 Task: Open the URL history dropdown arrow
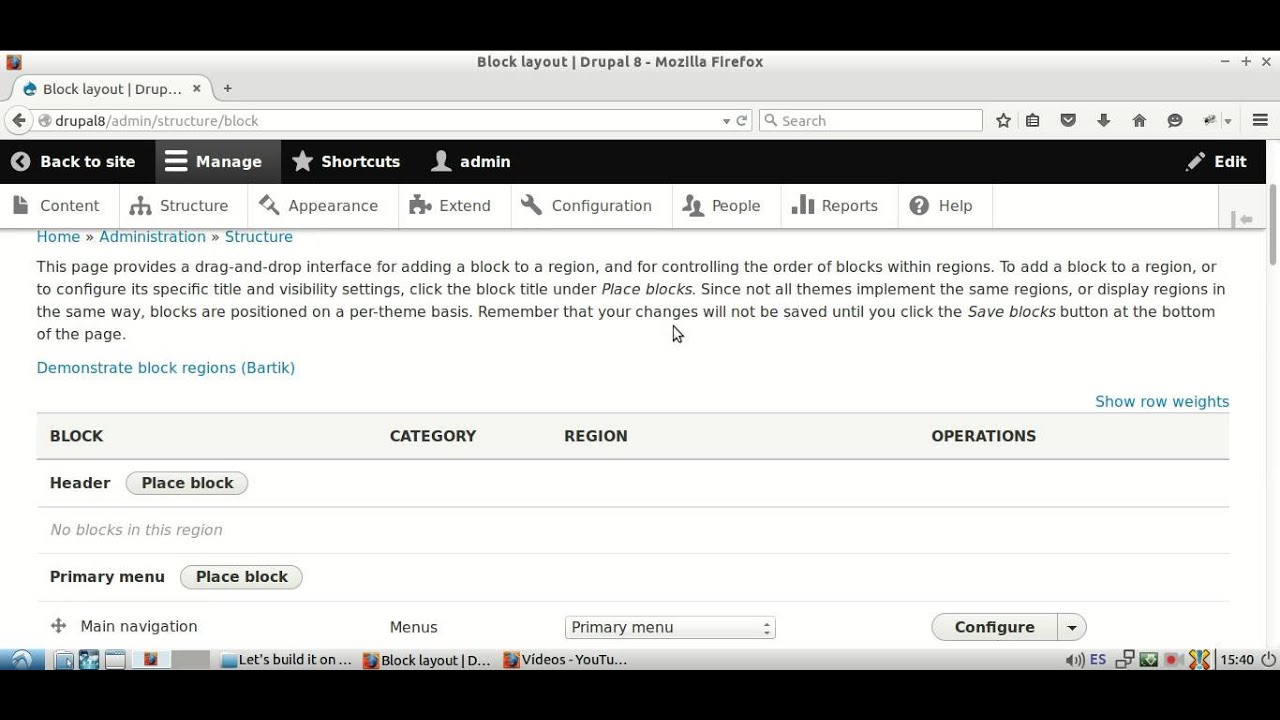(726, 121)
